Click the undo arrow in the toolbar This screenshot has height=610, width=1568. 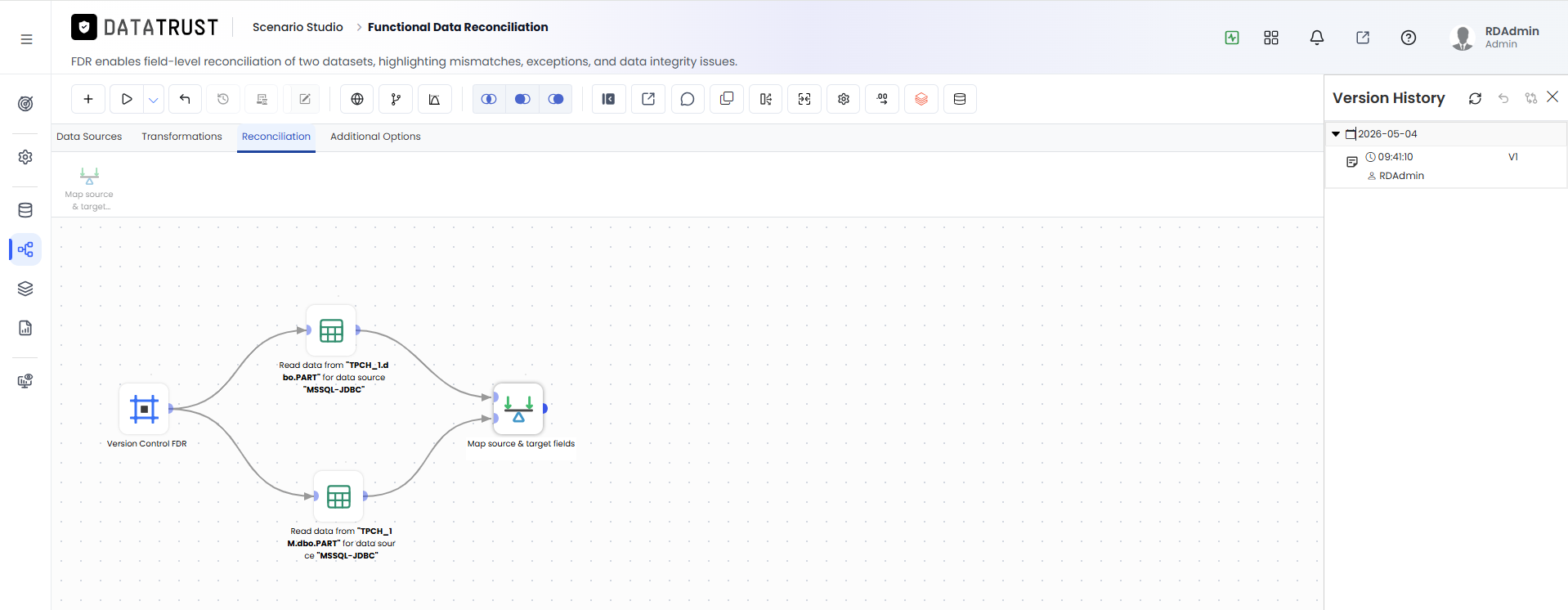pos(185,99)
